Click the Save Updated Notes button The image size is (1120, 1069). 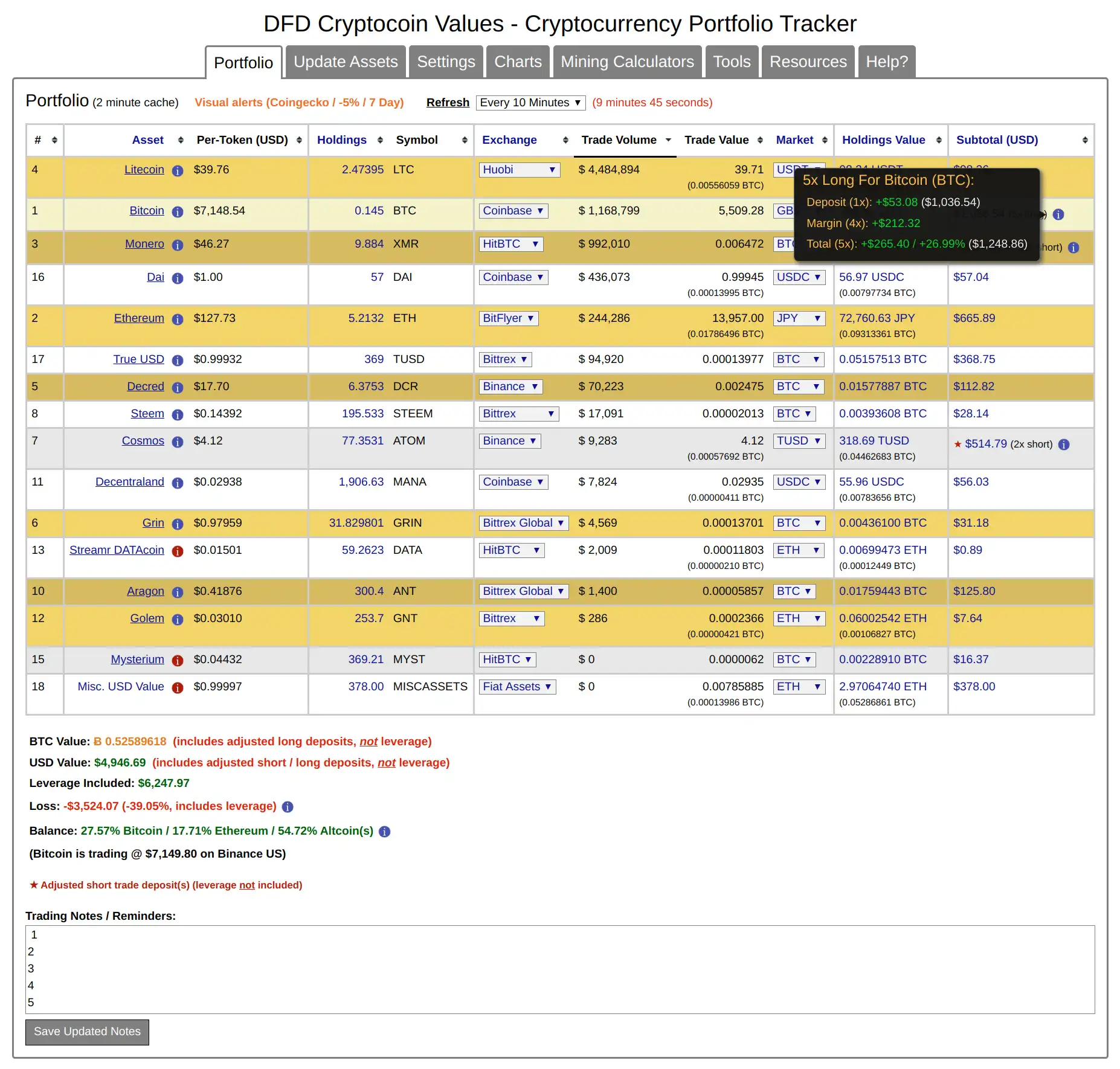click(x=87, y=1032)
